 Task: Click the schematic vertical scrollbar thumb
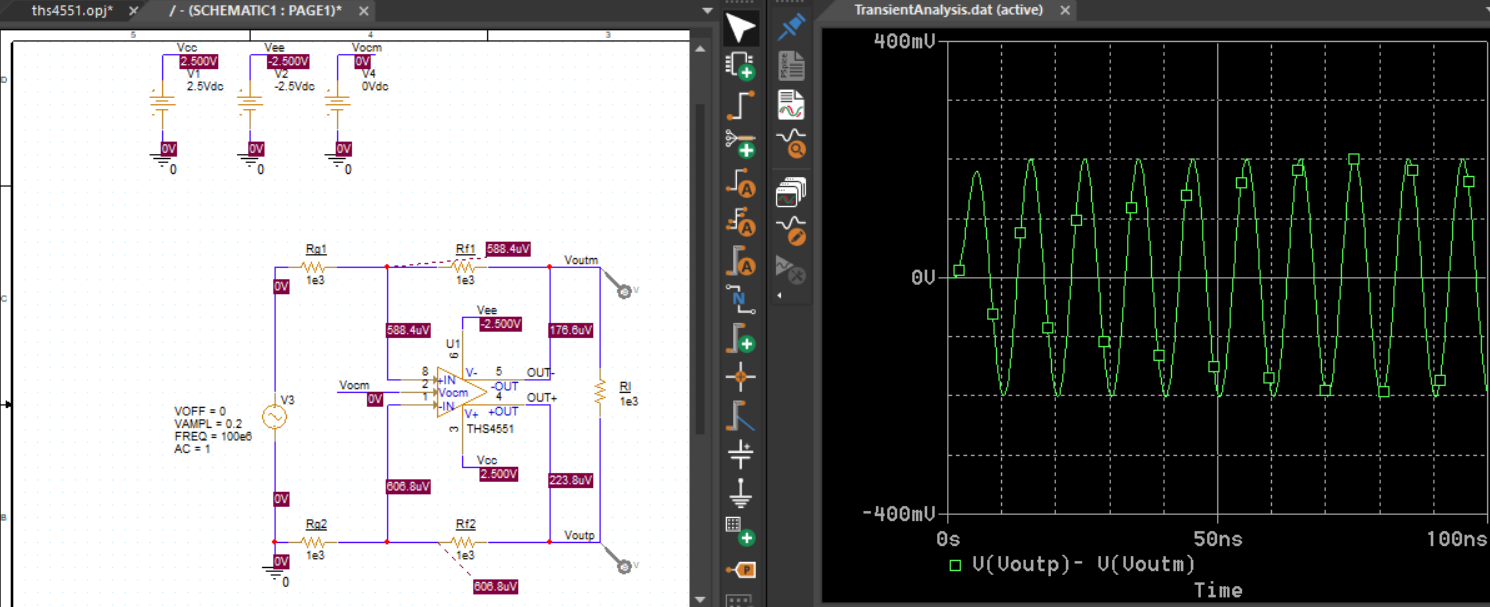click(699, 270)
